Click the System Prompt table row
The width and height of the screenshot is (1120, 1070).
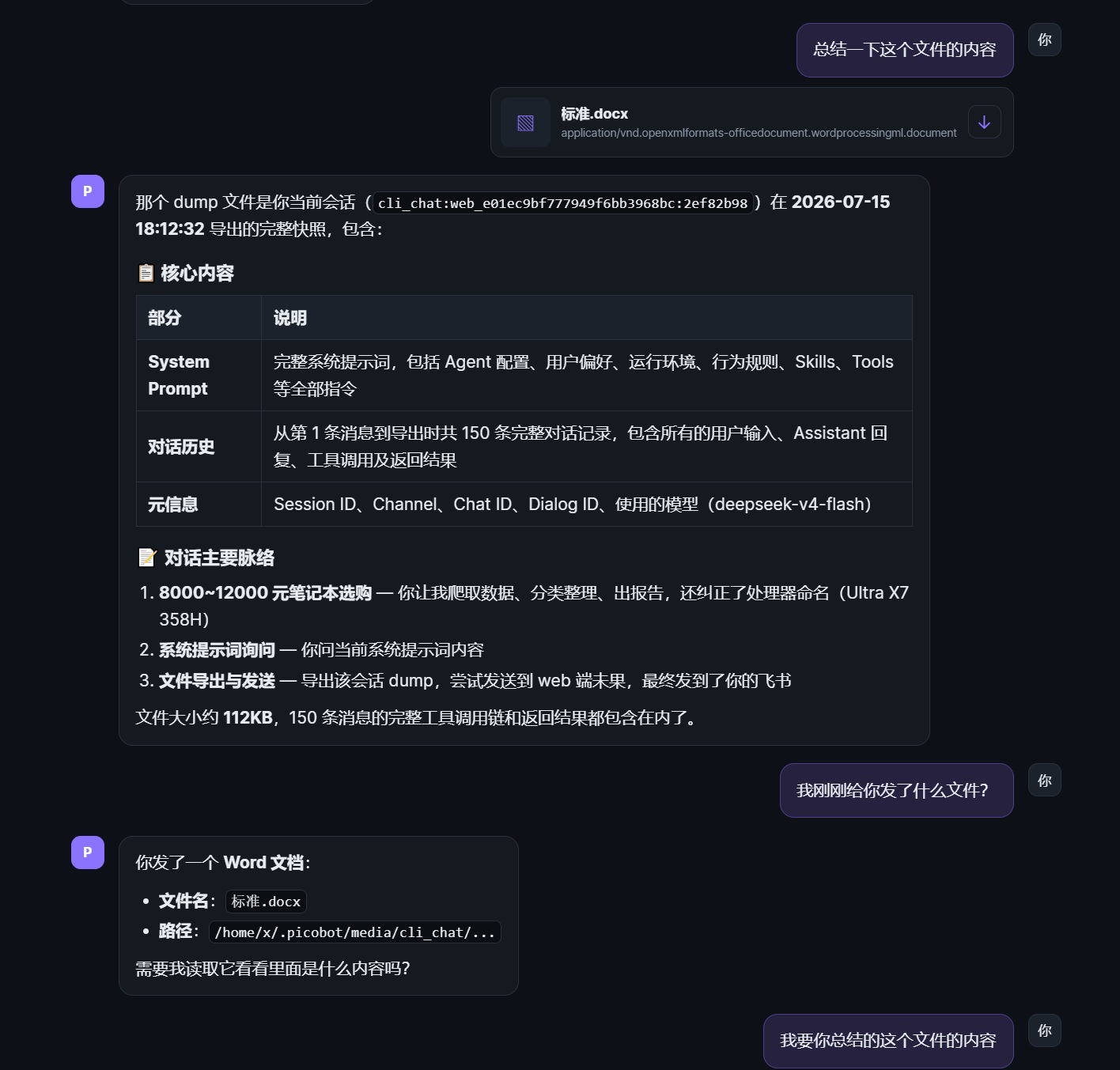click(x=524, y=376)
